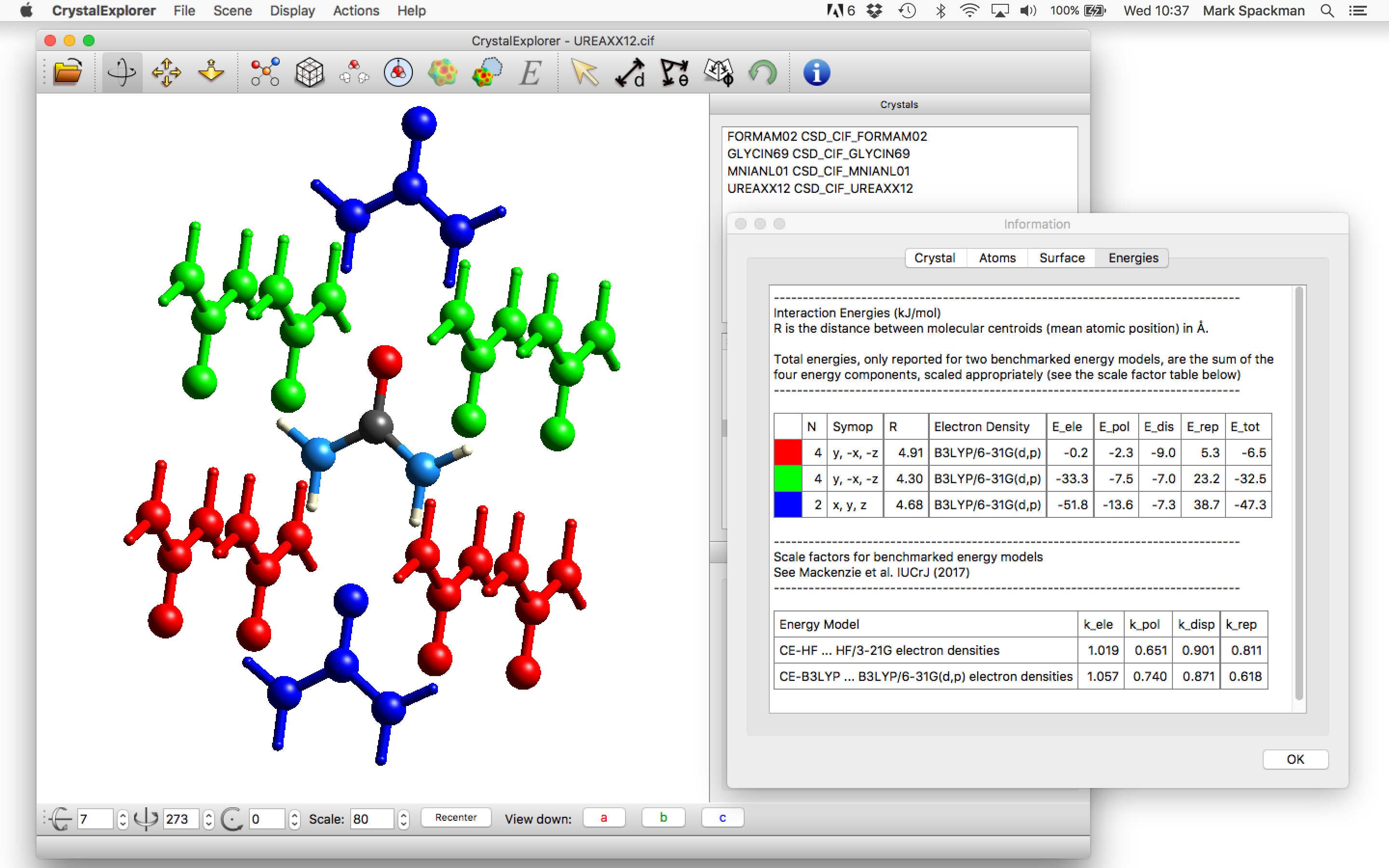Click the z-rotation angle stepper
The height and width of the screenshot is (868, 1389).
[x=295, y=819]
